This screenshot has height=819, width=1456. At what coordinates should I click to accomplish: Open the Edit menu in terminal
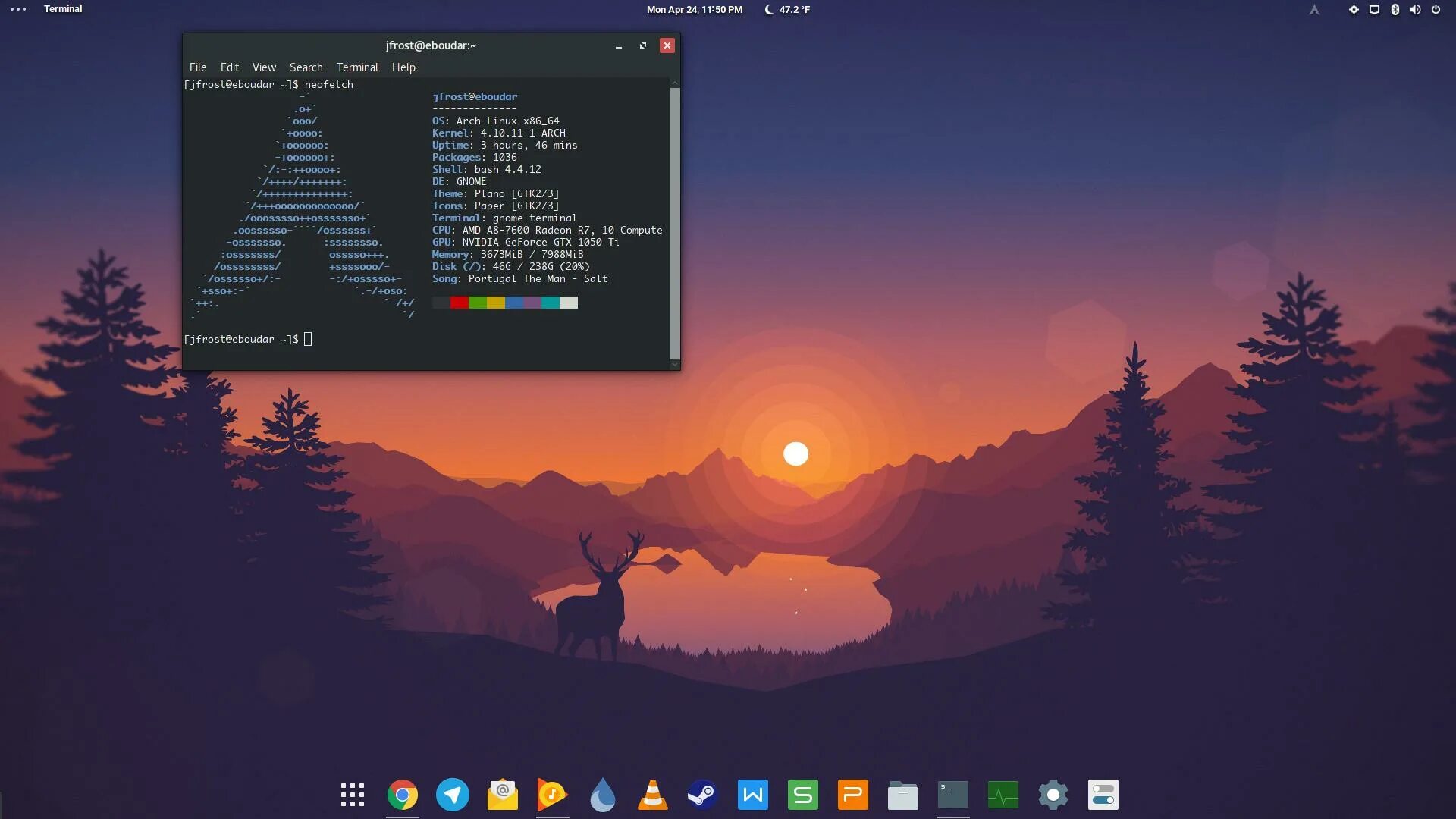click(x=230, y=67)
